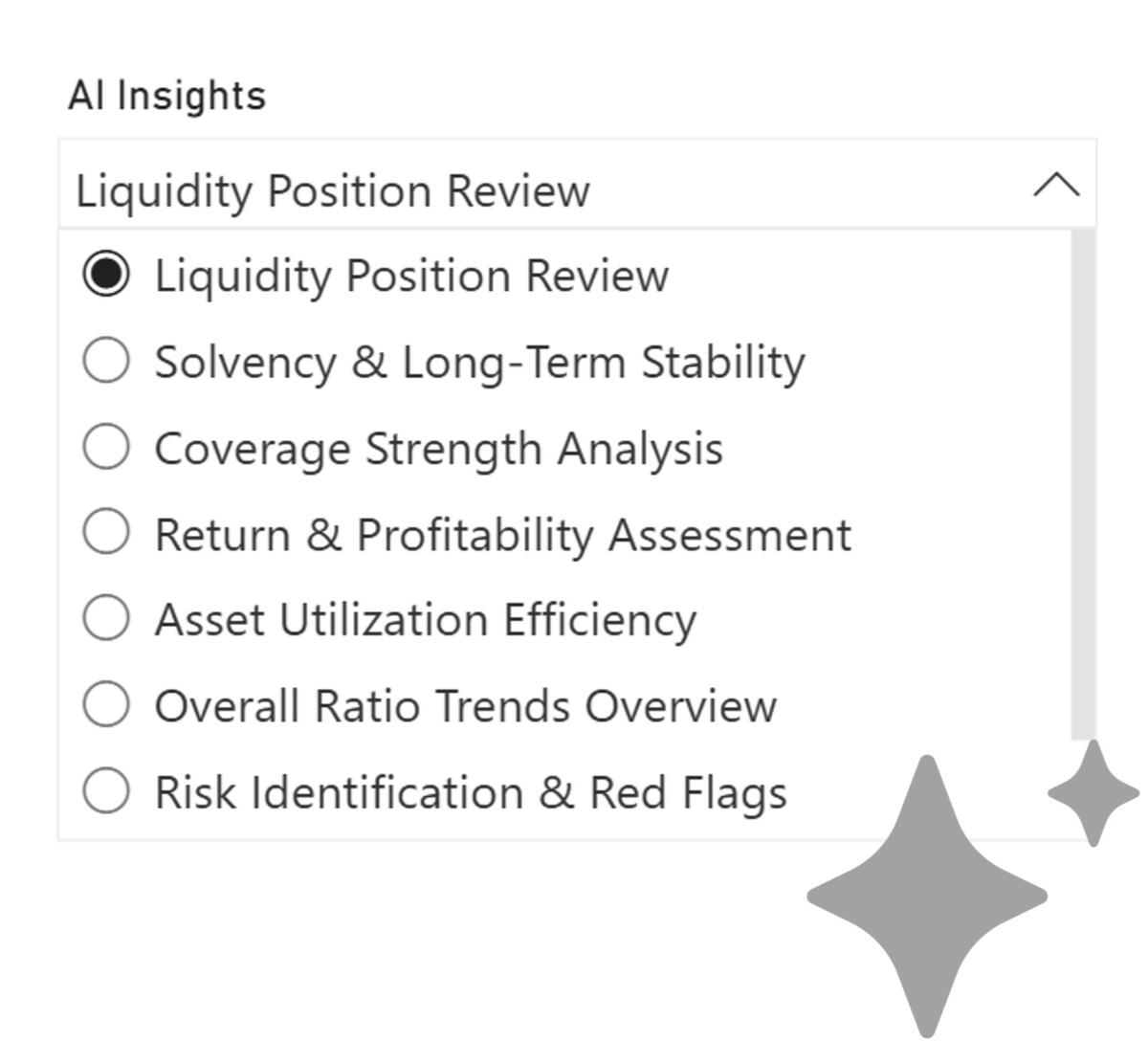Choose the Risk Identification & Red Flags radio circle
The height and width of the screenshot is (1064, 1148).
coord(106,792)
